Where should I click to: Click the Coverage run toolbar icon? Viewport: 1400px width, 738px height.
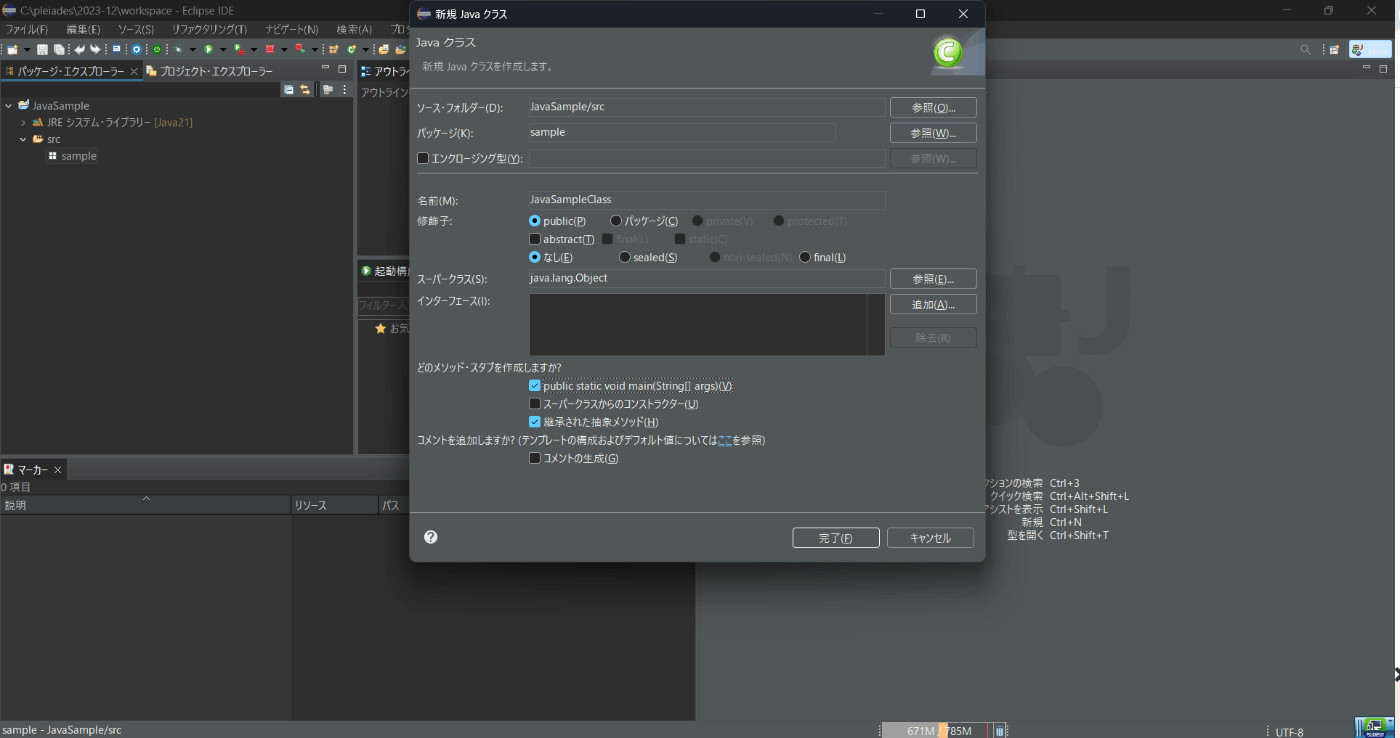239,49
